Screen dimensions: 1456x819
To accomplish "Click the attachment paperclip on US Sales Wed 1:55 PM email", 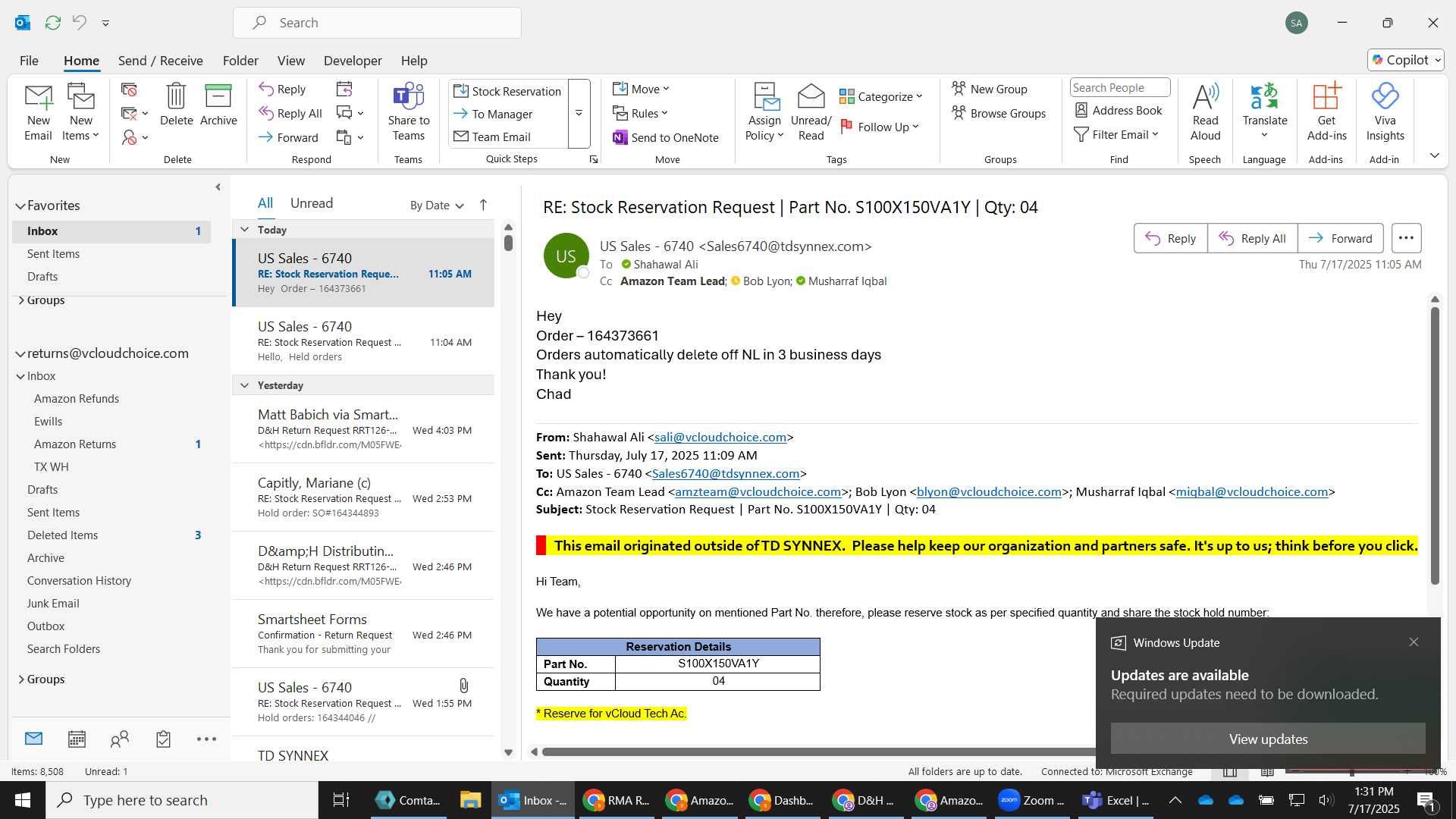I will pos(464,686).
